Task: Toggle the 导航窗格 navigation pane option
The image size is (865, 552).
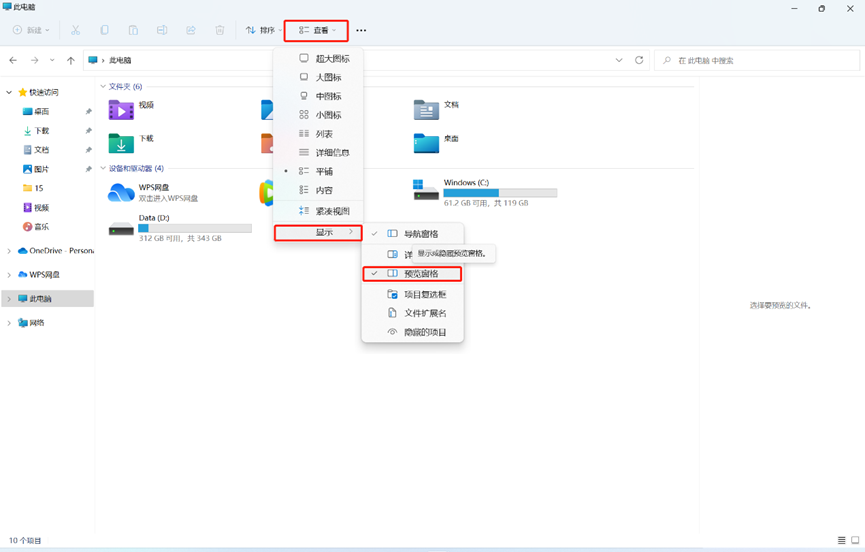Action: pyautogui.click(x=420, y=234)
